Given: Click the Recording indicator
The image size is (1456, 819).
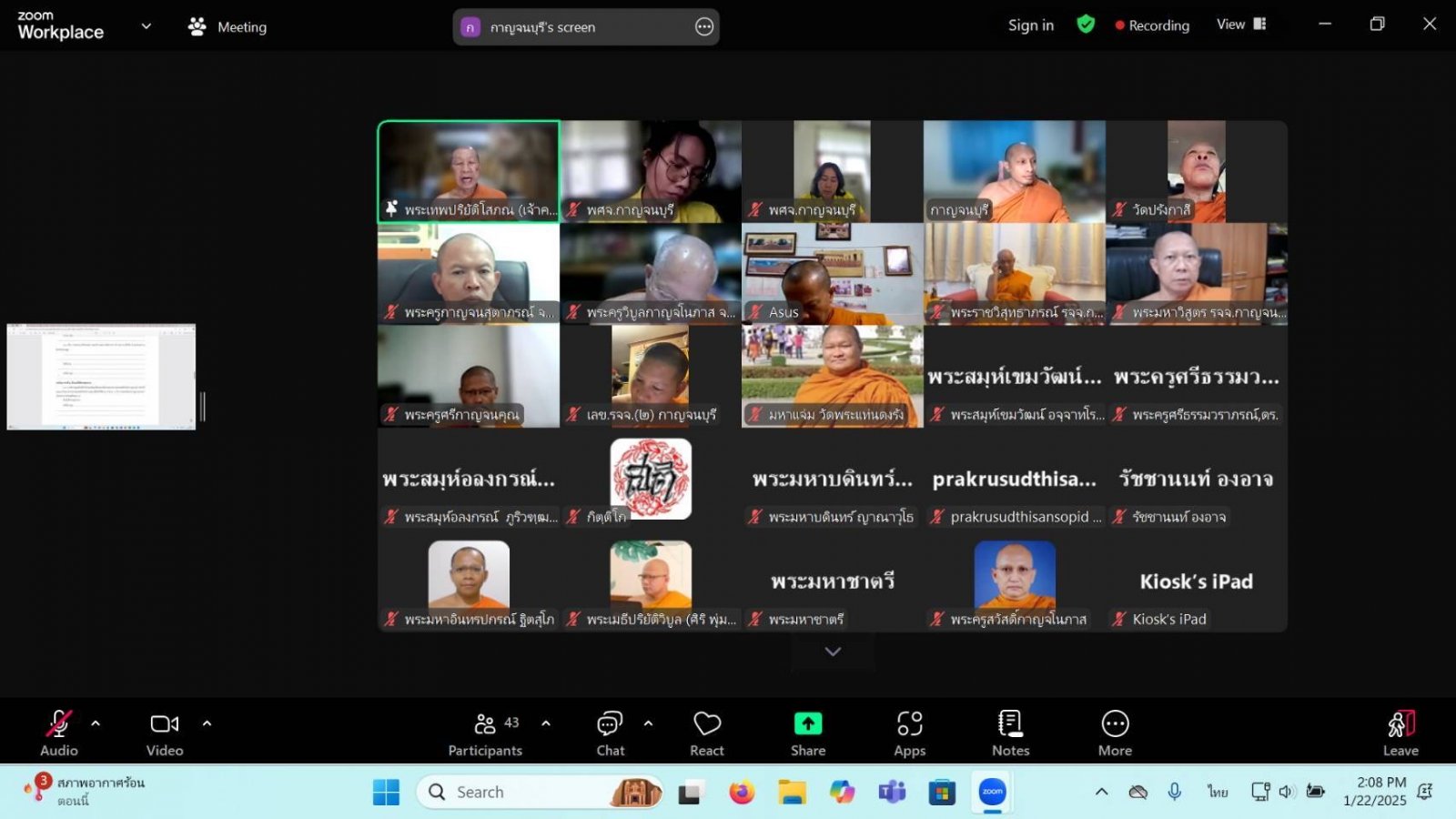Looking at the screenshot, I should click(1152, 25).
